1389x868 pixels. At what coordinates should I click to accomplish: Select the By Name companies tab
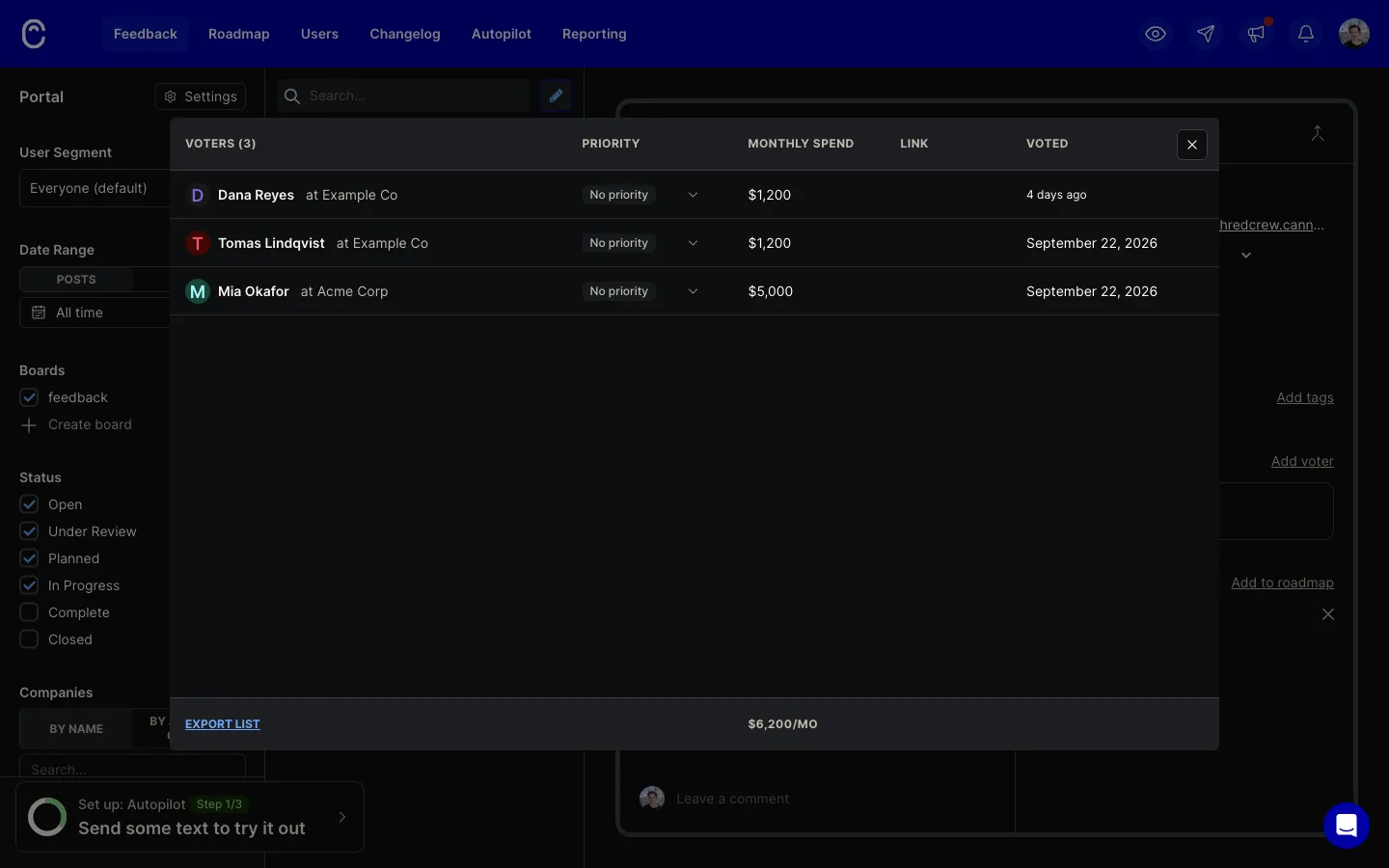point(76,729)
